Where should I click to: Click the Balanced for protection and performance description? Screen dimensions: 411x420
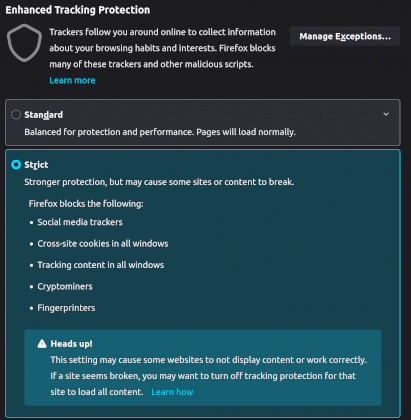(x=160, y=132)
